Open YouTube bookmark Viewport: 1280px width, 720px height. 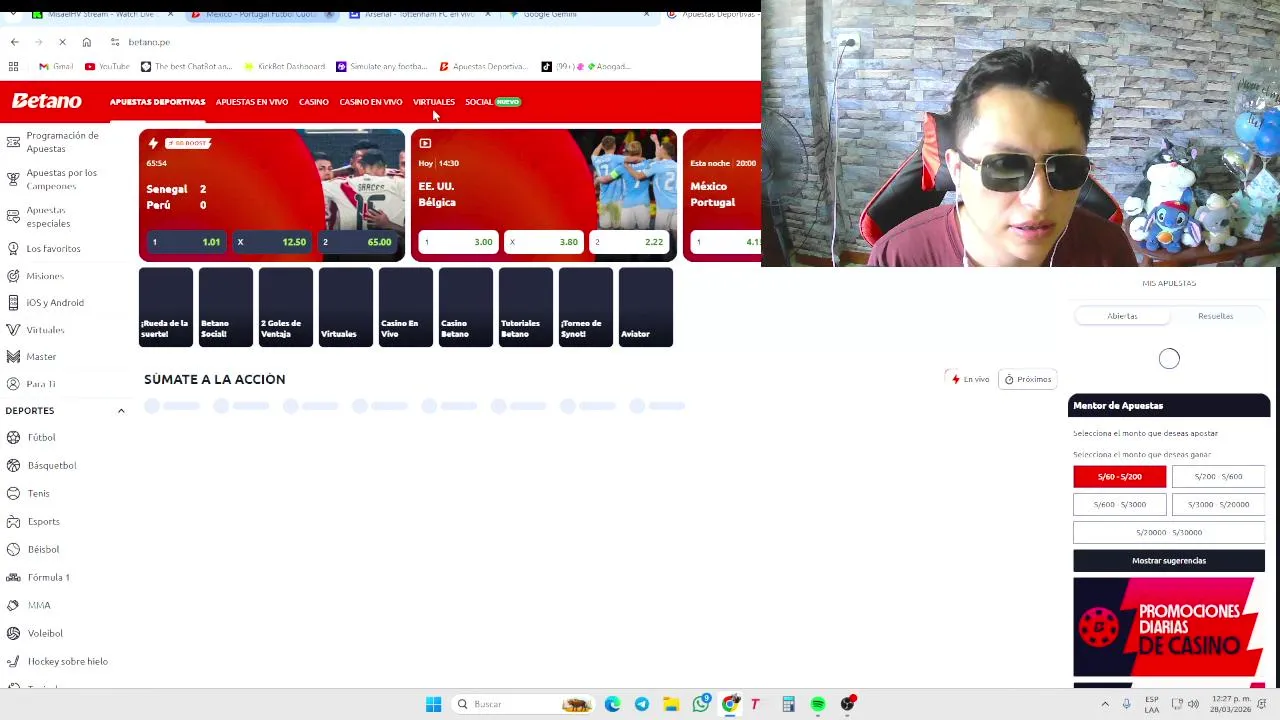pyautogui.click(x=107, y=66)
